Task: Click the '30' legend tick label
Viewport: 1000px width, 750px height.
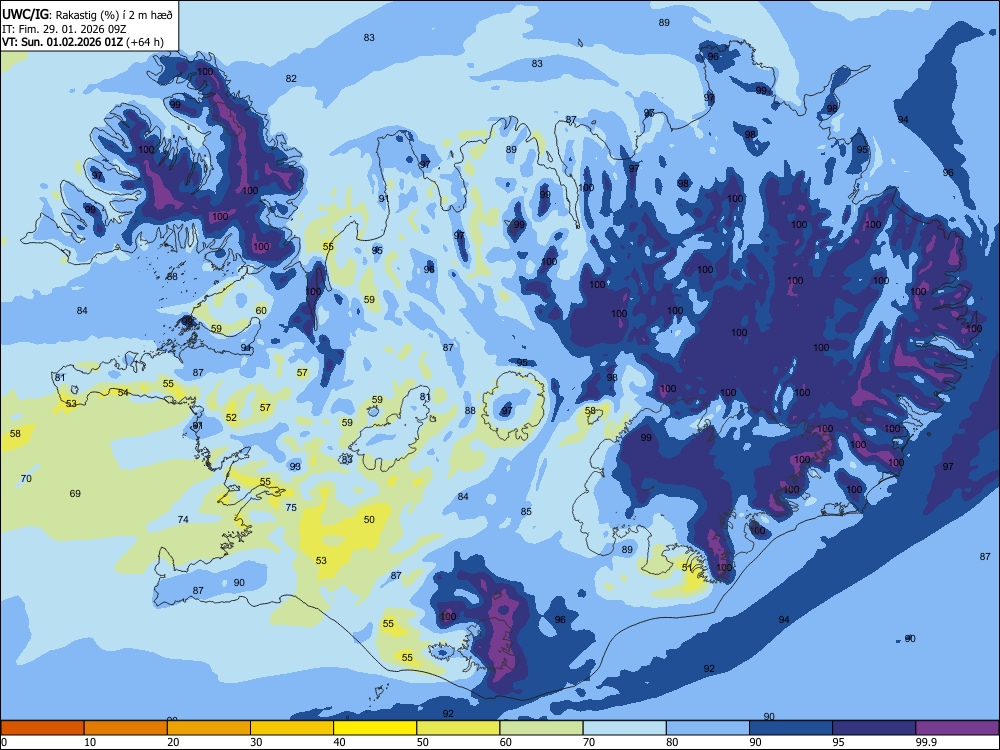Action: (256, 742)
